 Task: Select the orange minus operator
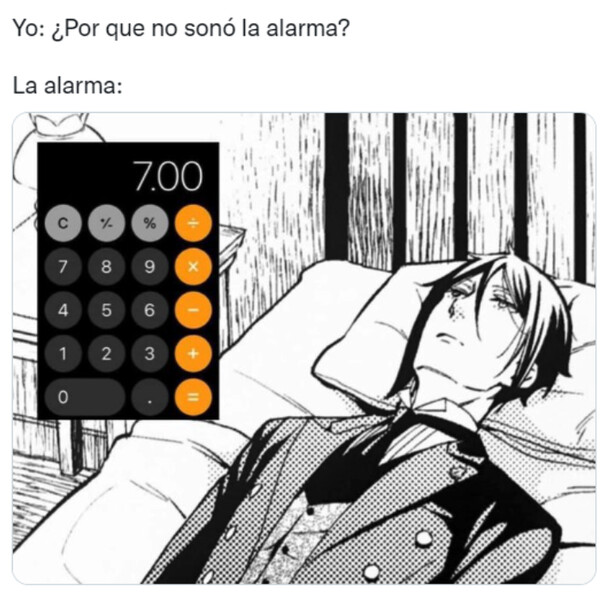[193, 310]
